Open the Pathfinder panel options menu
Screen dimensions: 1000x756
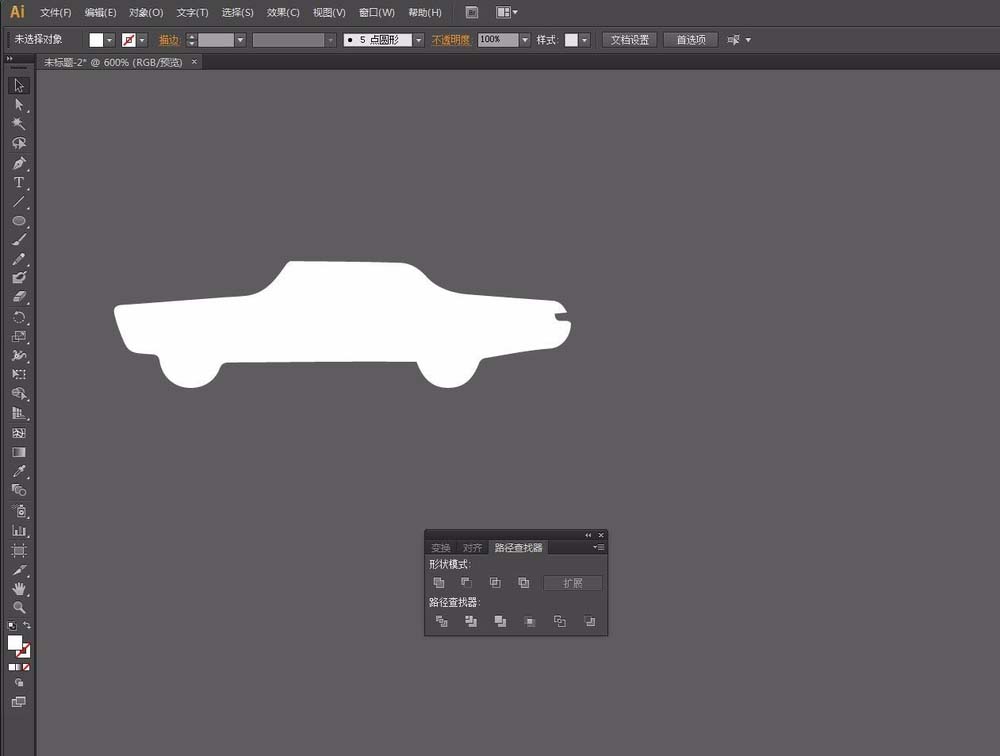(x=598, y=547)
